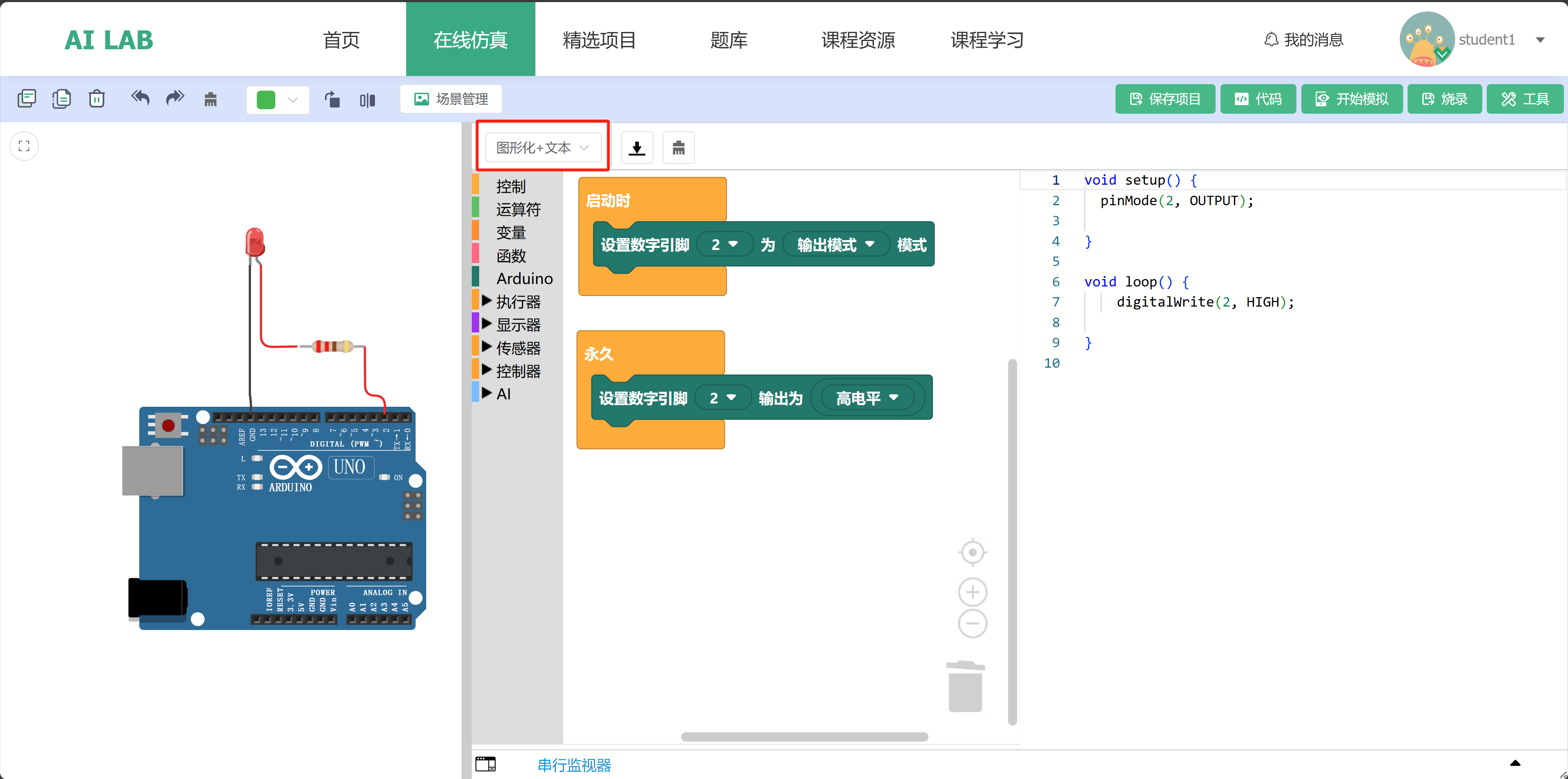Click the 开始模拟 button
Screen dimensions: 1568x779
[x=1351, y=99]
